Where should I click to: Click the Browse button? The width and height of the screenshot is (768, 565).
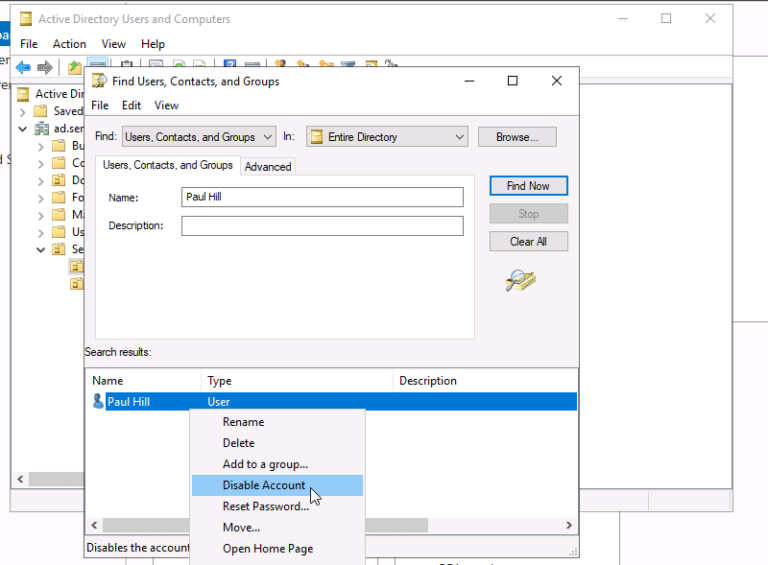(516, 137)
